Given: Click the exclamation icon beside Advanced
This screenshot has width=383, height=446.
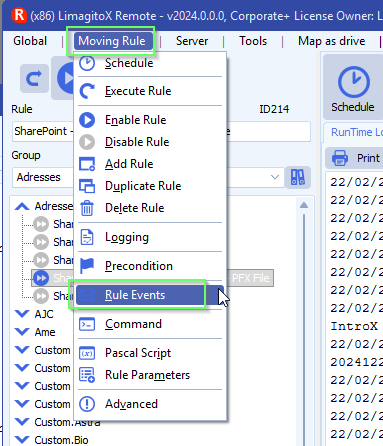Looking at the screenshot, I should pyautogui.click(x=87, y=404).
